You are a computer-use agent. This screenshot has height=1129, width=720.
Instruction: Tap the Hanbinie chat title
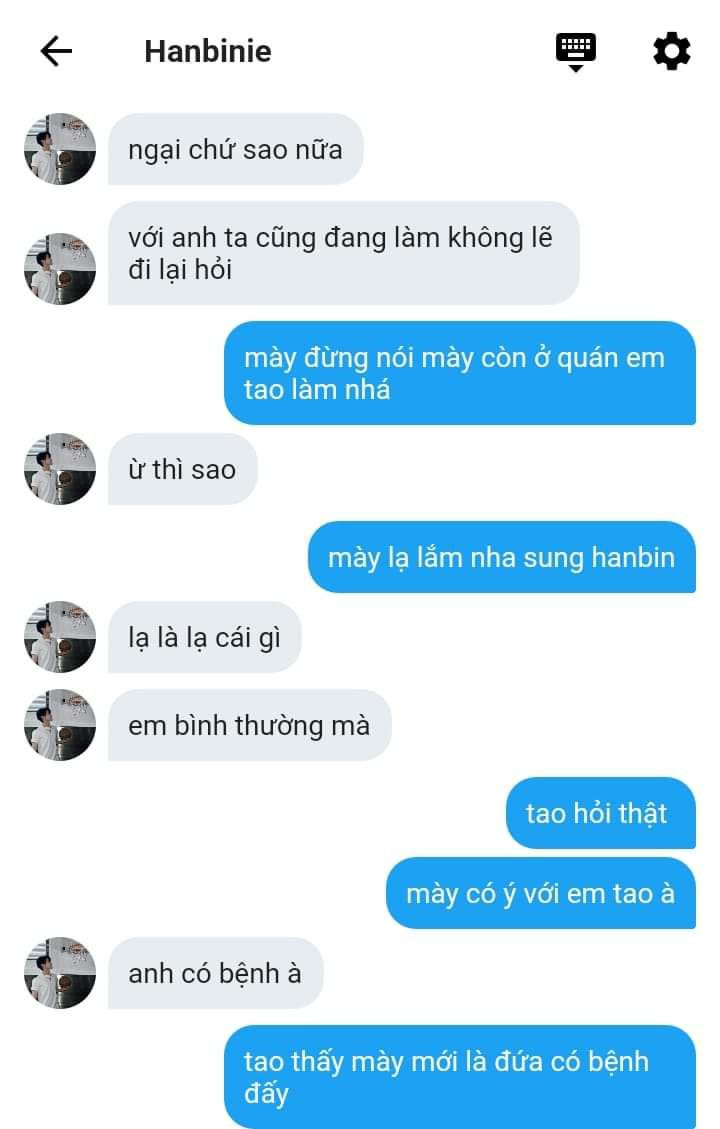208,52
